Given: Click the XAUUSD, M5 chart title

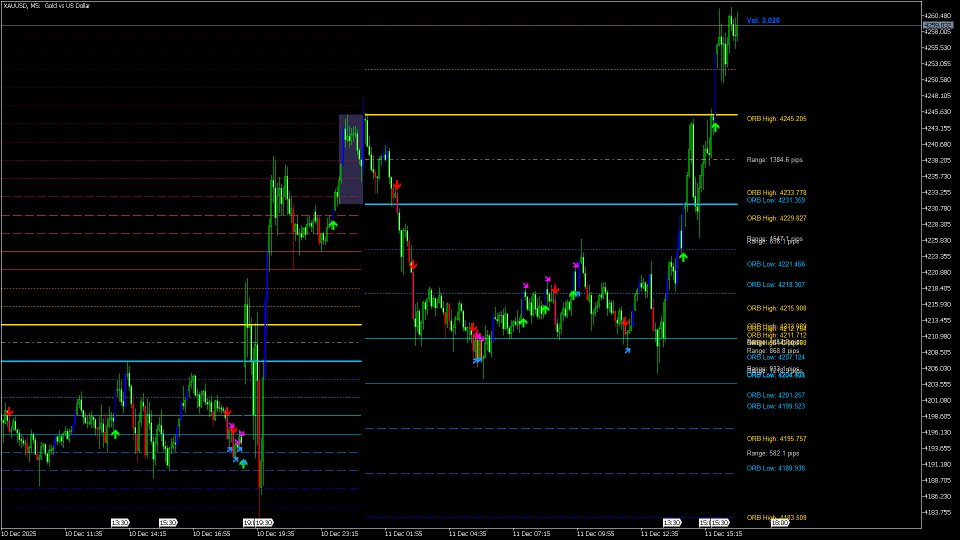Looking at the screenshot, I should click(x=47, y=6).
